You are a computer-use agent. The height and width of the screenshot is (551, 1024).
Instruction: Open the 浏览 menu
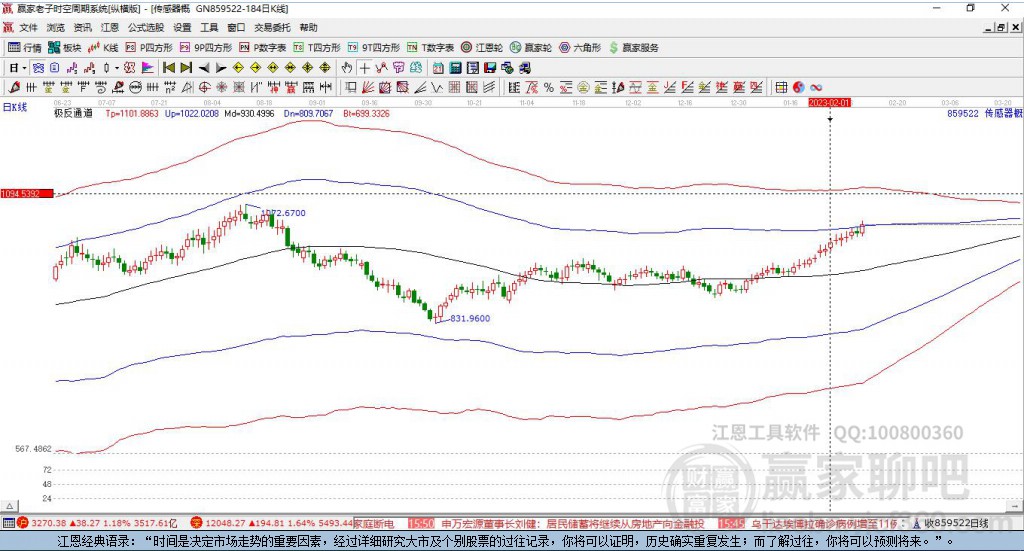click(56, 27)
